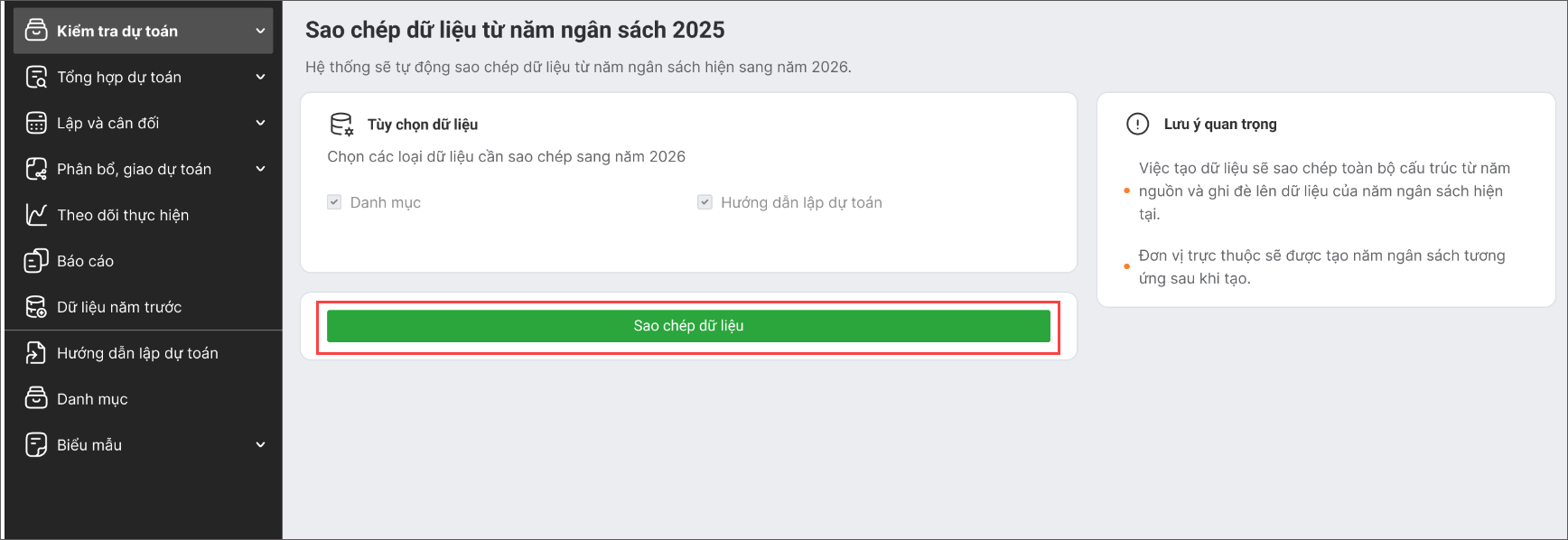1568x540 pixels.
Task: Click the Tổng hợp dự toán icon
Action: point(36,77)
